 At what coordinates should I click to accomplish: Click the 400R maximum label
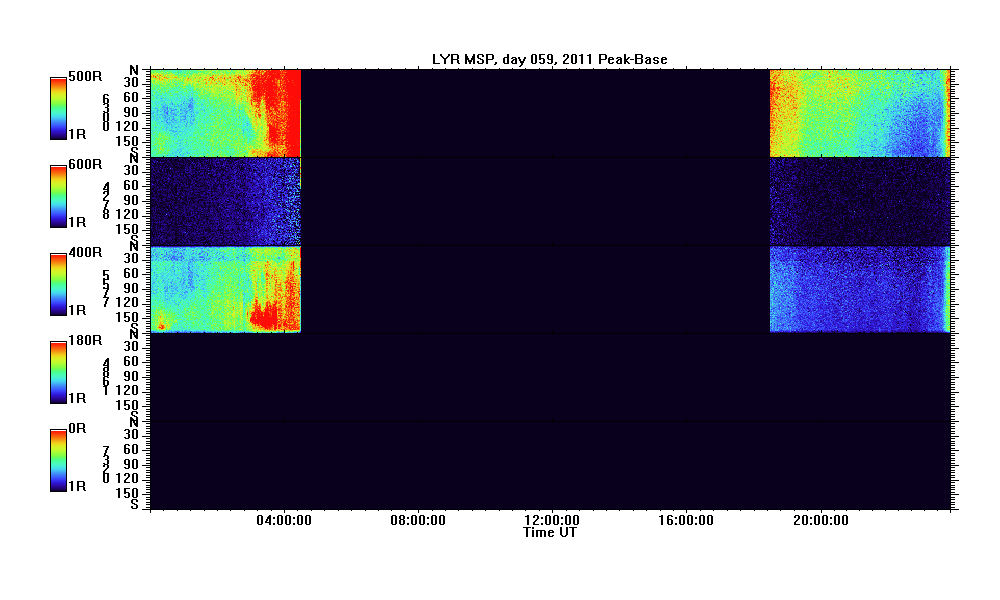point(85,252)
